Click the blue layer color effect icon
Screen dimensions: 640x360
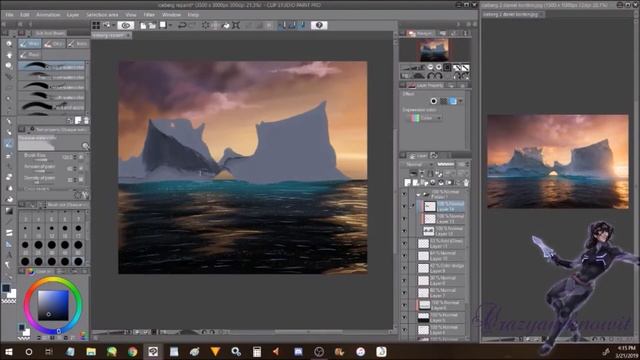tap(453, 101)
